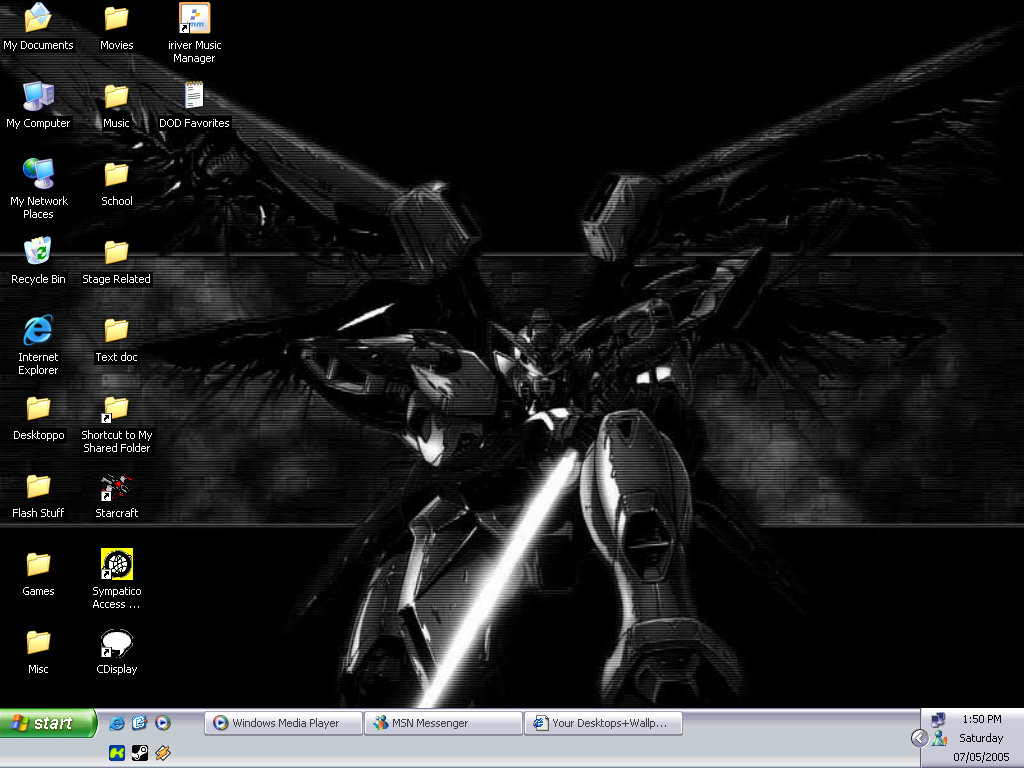Launch Internet Explorer from Quick Launch
Viewport: 1024px width, 768px height.
(x=116, y=723)
